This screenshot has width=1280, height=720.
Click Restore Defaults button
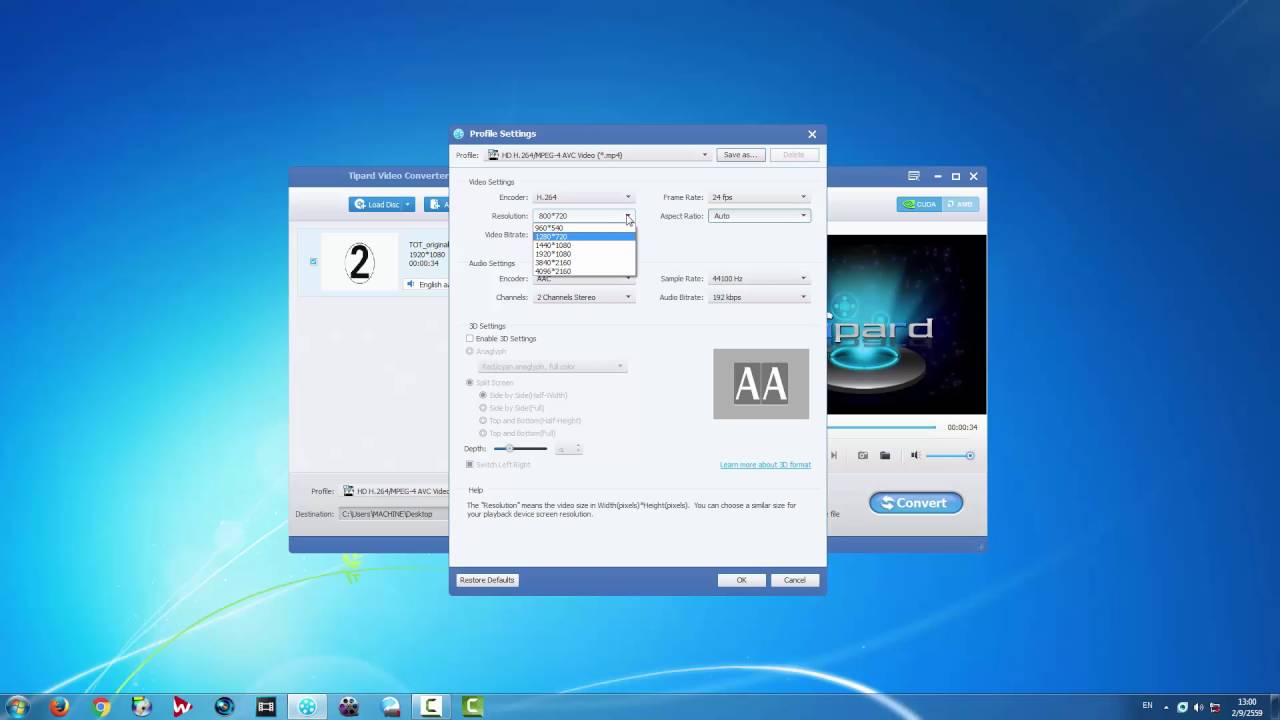click(x=487, y=580)
